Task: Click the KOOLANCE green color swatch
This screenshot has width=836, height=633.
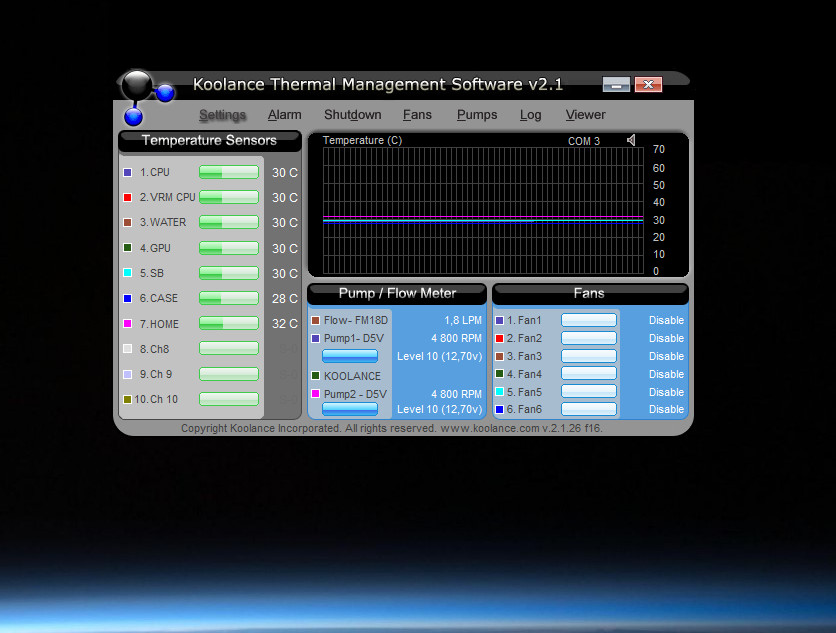Action: [315, 375]
